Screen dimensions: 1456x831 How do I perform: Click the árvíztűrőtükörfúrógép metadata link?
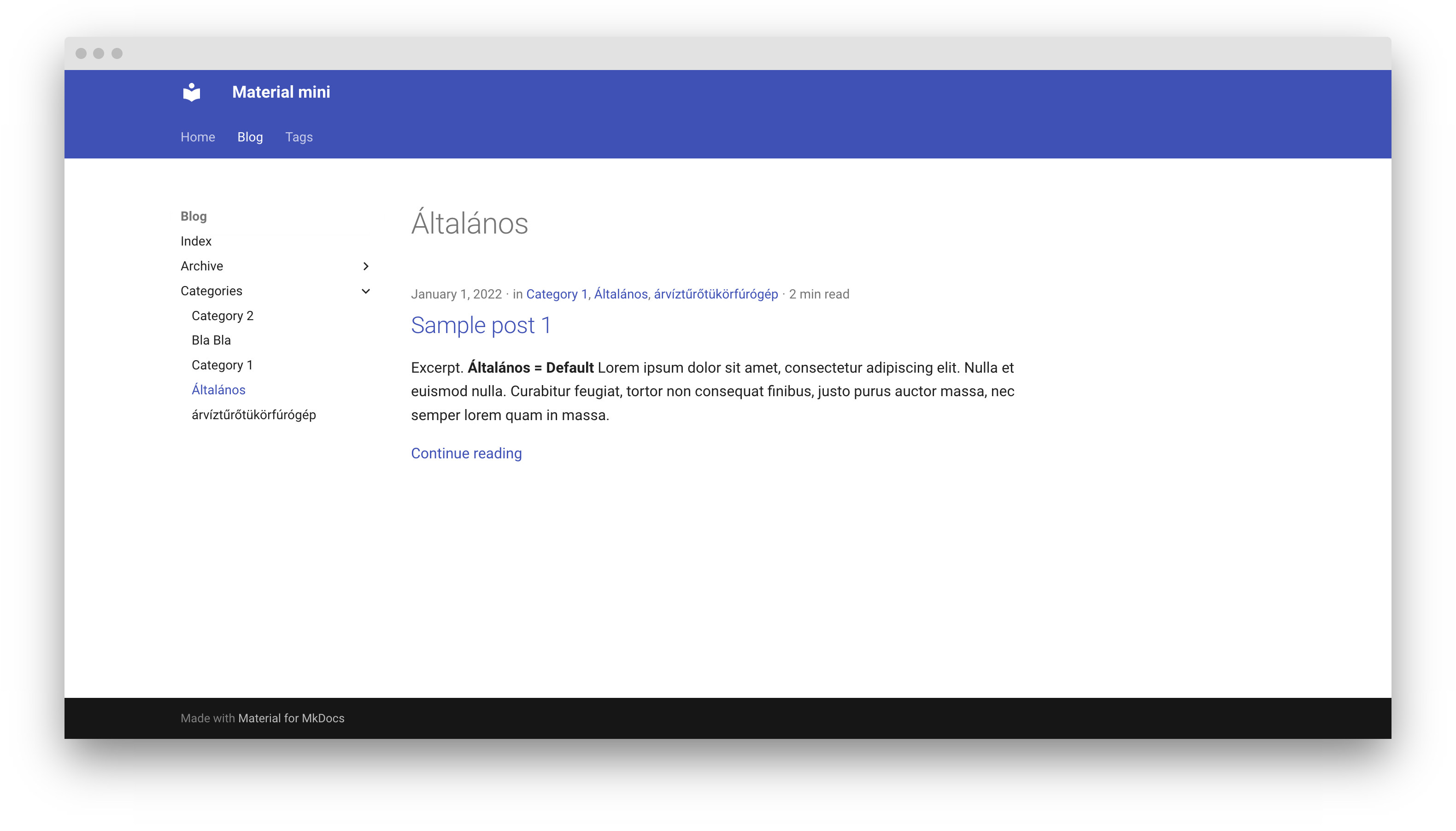coord(715,294)
